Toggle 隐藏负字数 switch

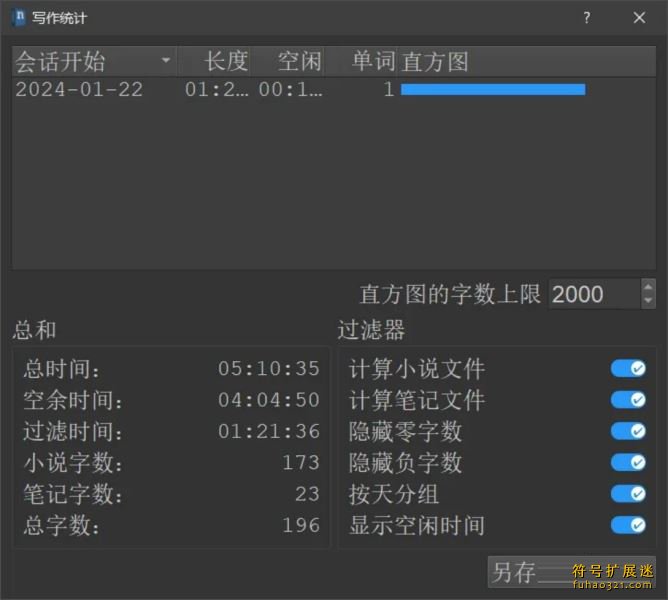coord(628,462)
